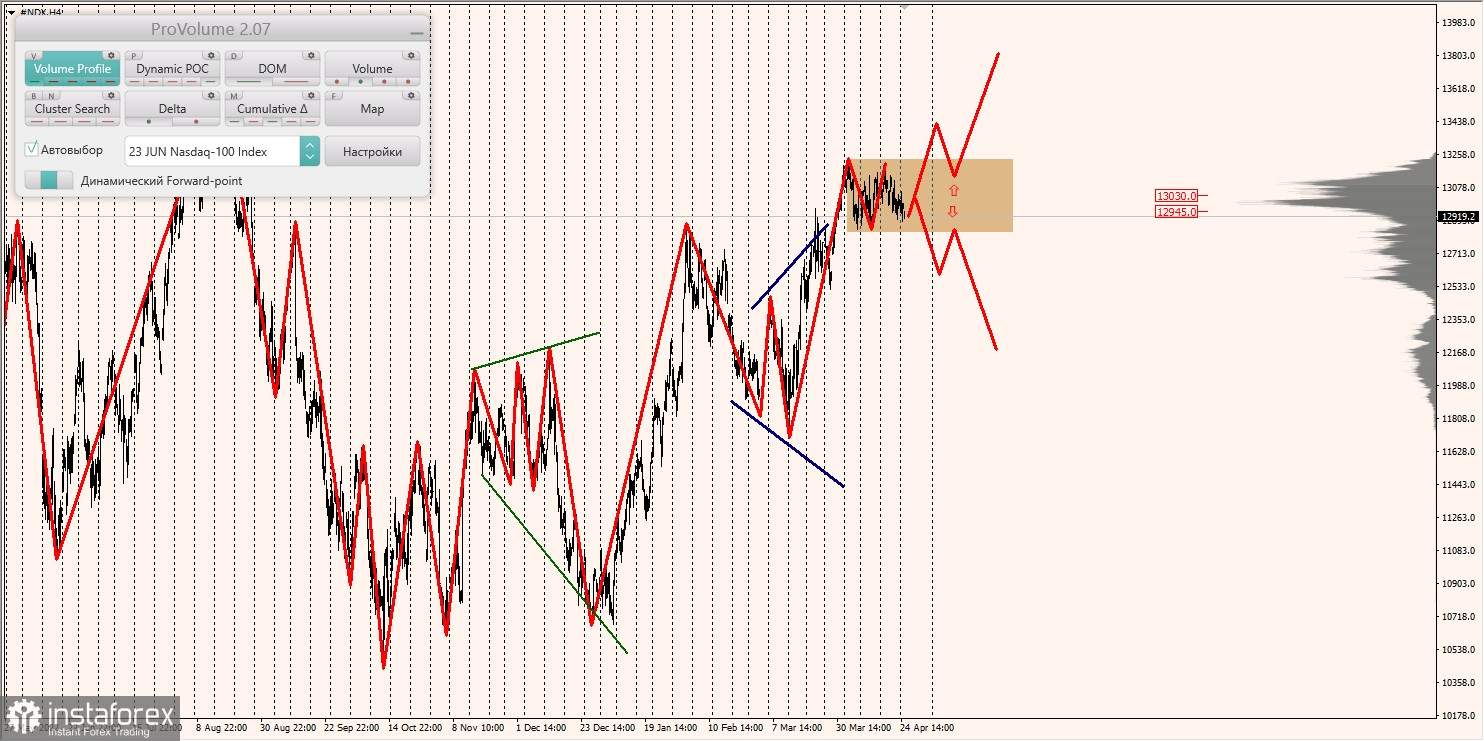The image size is (1484, 741).
Task: Open Volume Profile gear settings
Action: 111,56
